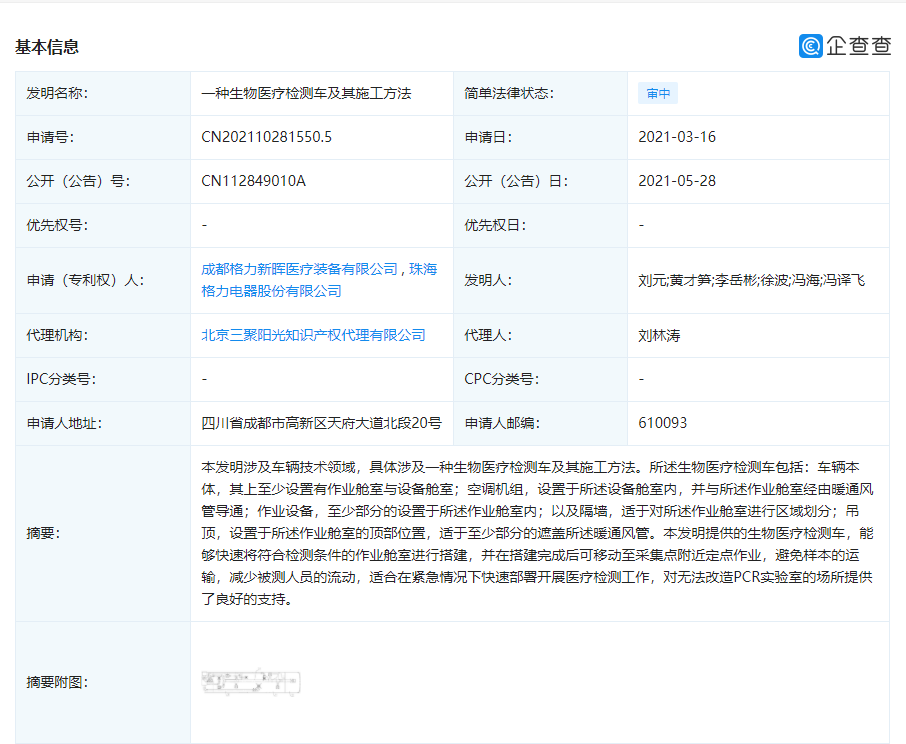
Task: Click the 摘要附图 label cell
Action: coord(103,682)
